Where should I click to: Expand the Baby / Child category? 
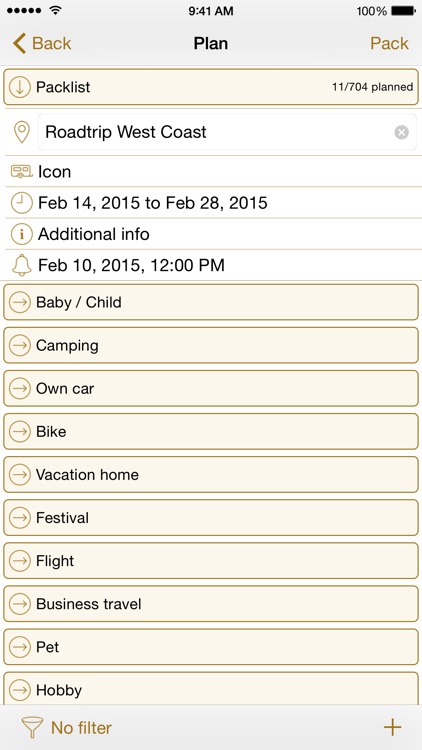tap(211, 302)
